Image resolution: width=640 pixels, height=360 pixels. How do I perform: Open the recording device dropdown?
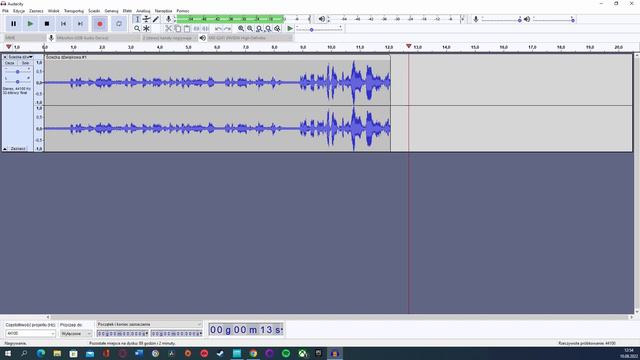pyautogui.click(x=98, y=38)
